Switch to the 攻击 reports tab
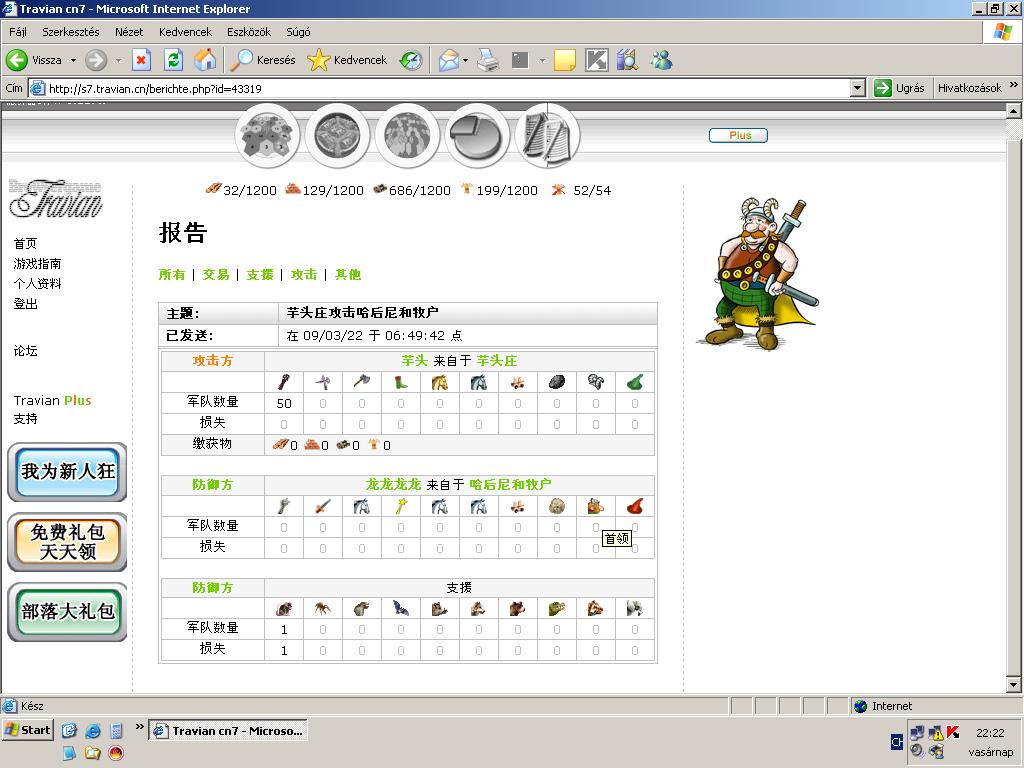The width and height of the screenshot is (1024, 768). coord(304,274)
